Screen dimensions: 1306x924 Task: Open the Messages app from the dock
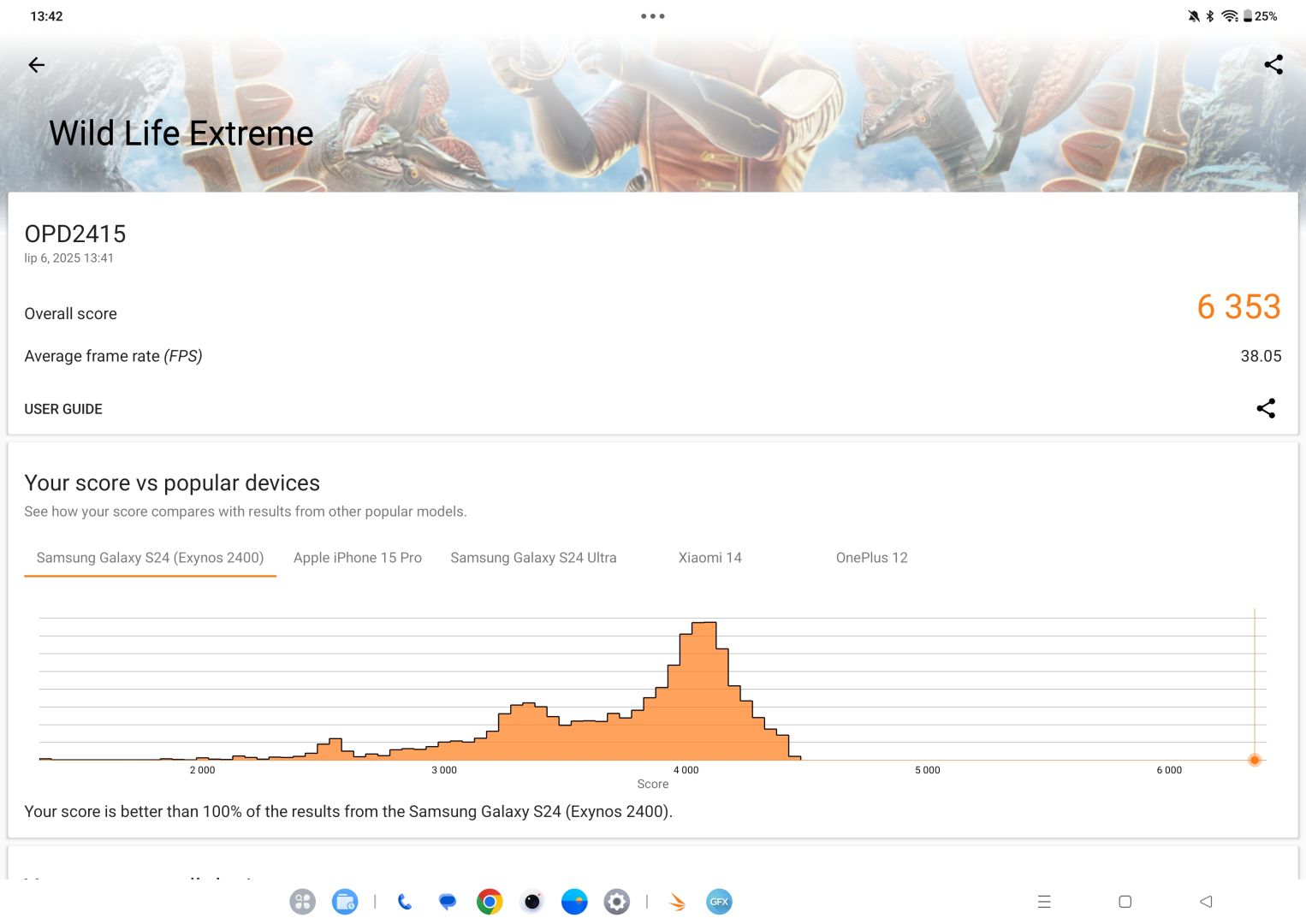(x=447, y=902)
